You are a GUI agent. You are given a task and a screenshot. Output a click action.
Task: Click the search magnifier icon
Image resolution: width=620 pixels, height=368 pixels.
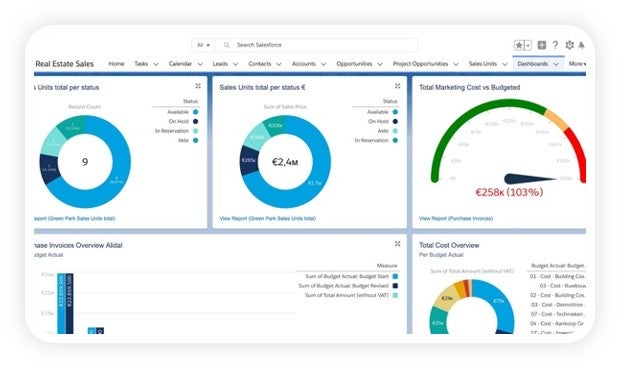(227, 45)
